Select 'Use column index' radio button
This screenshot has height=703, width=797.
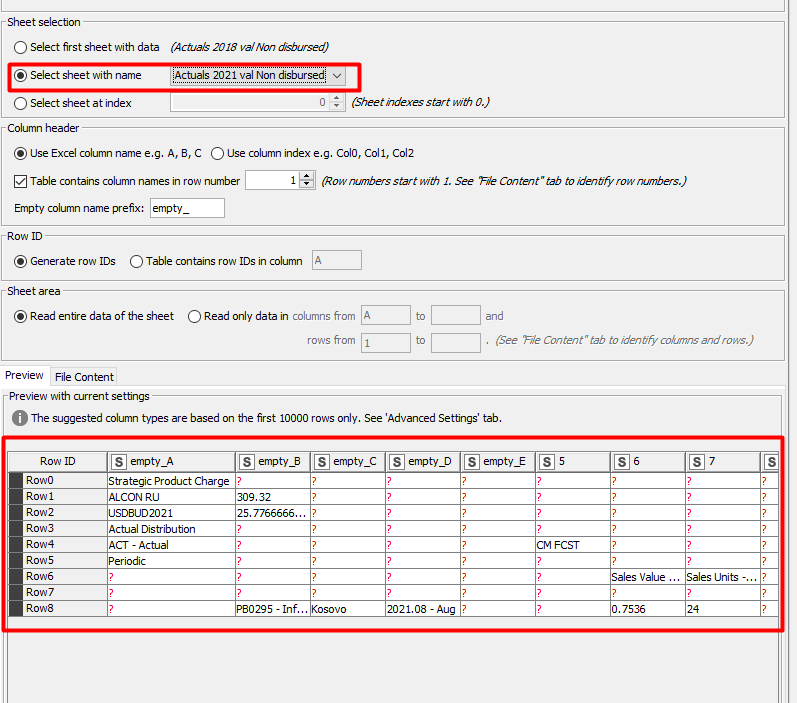pos(218,154)
